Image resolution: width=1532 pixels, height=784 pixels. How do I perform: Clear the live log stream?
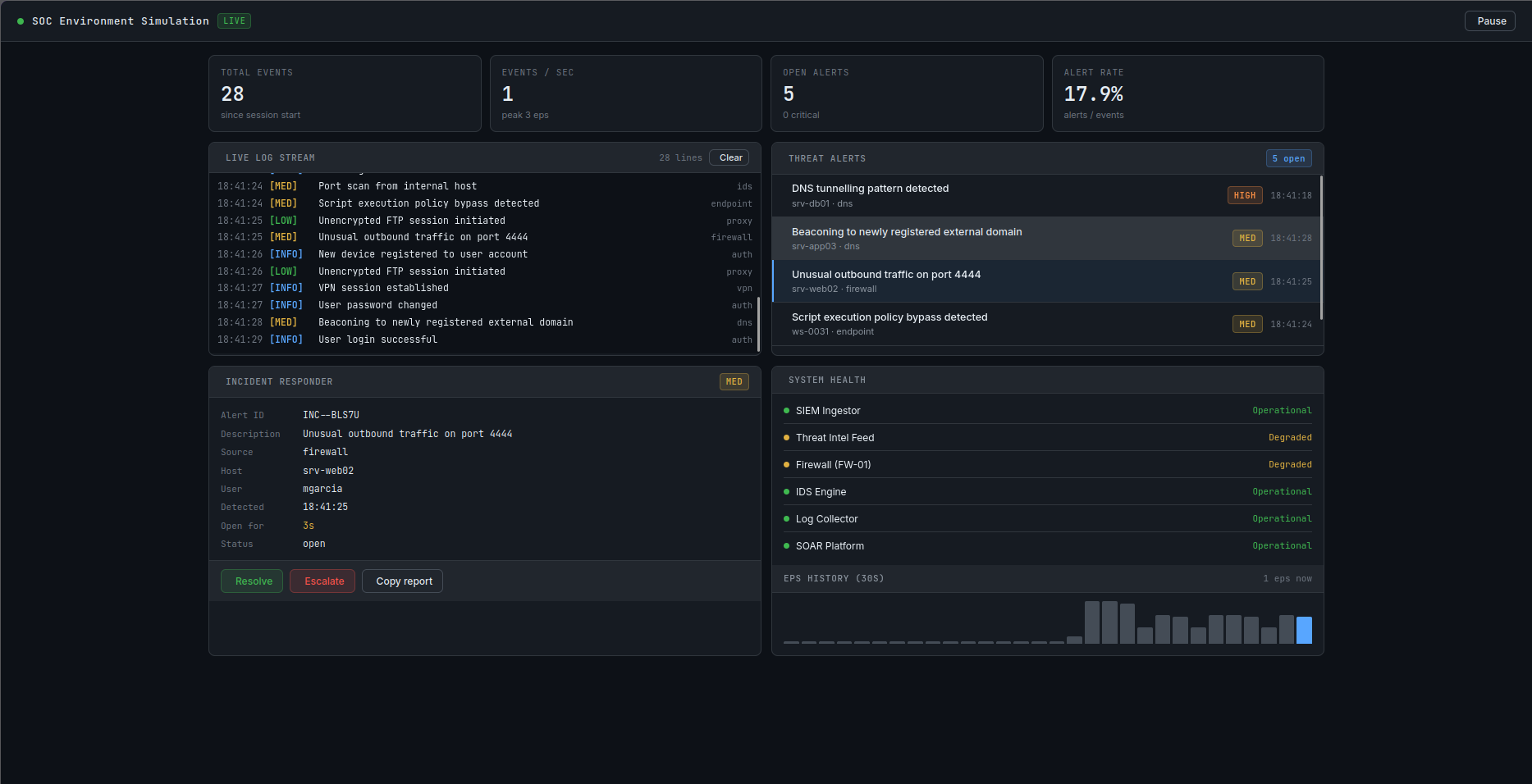tap(729, 157)
